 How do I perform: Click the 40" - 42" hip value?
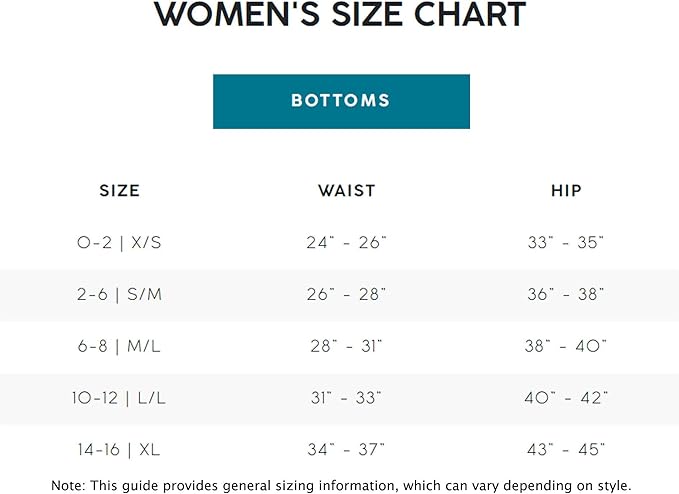pos(566,398)
